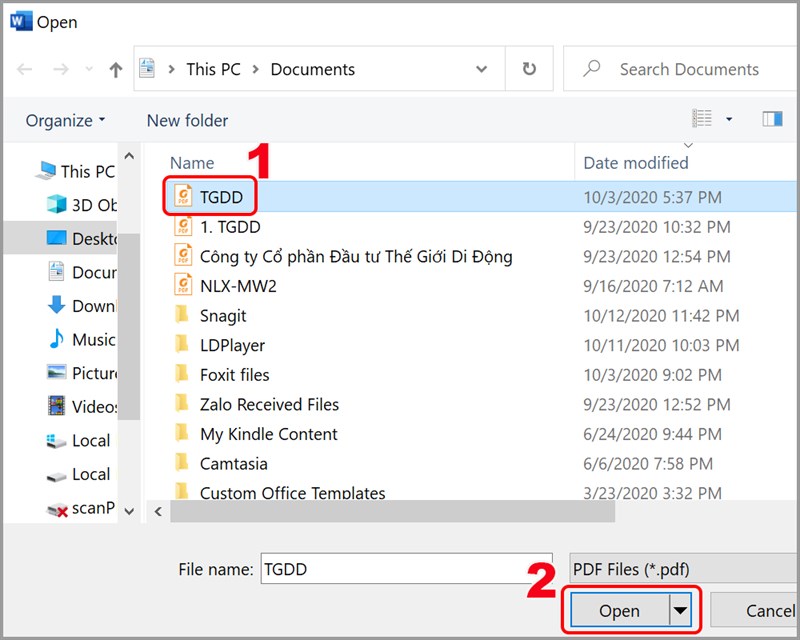The image size is (800, 640).
Task: Select My Kindle Content folder
Action: [x=268, y=434]
